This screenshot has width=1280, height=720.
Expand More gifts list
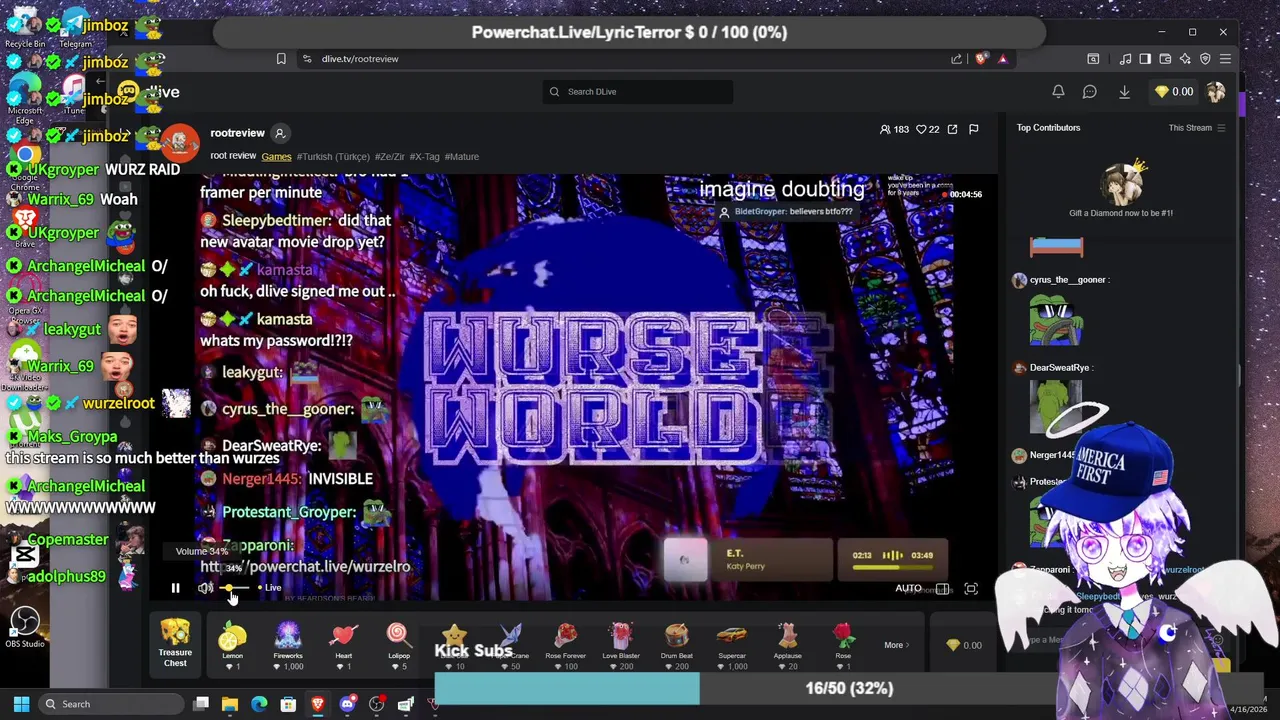click(897, 645)
